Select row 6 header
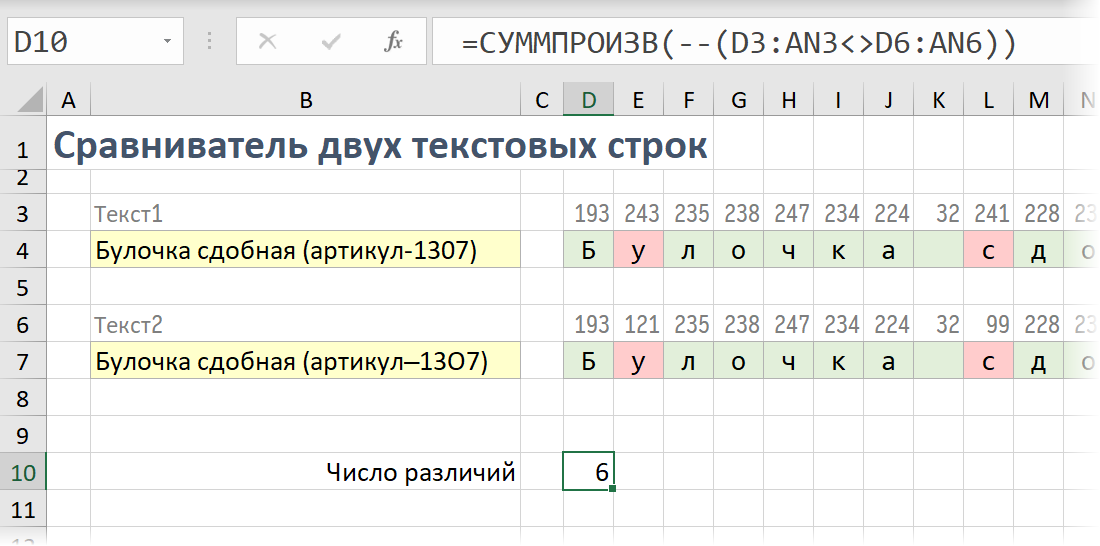The height and width of the screenshot is (546, 1100). point(23,324)
